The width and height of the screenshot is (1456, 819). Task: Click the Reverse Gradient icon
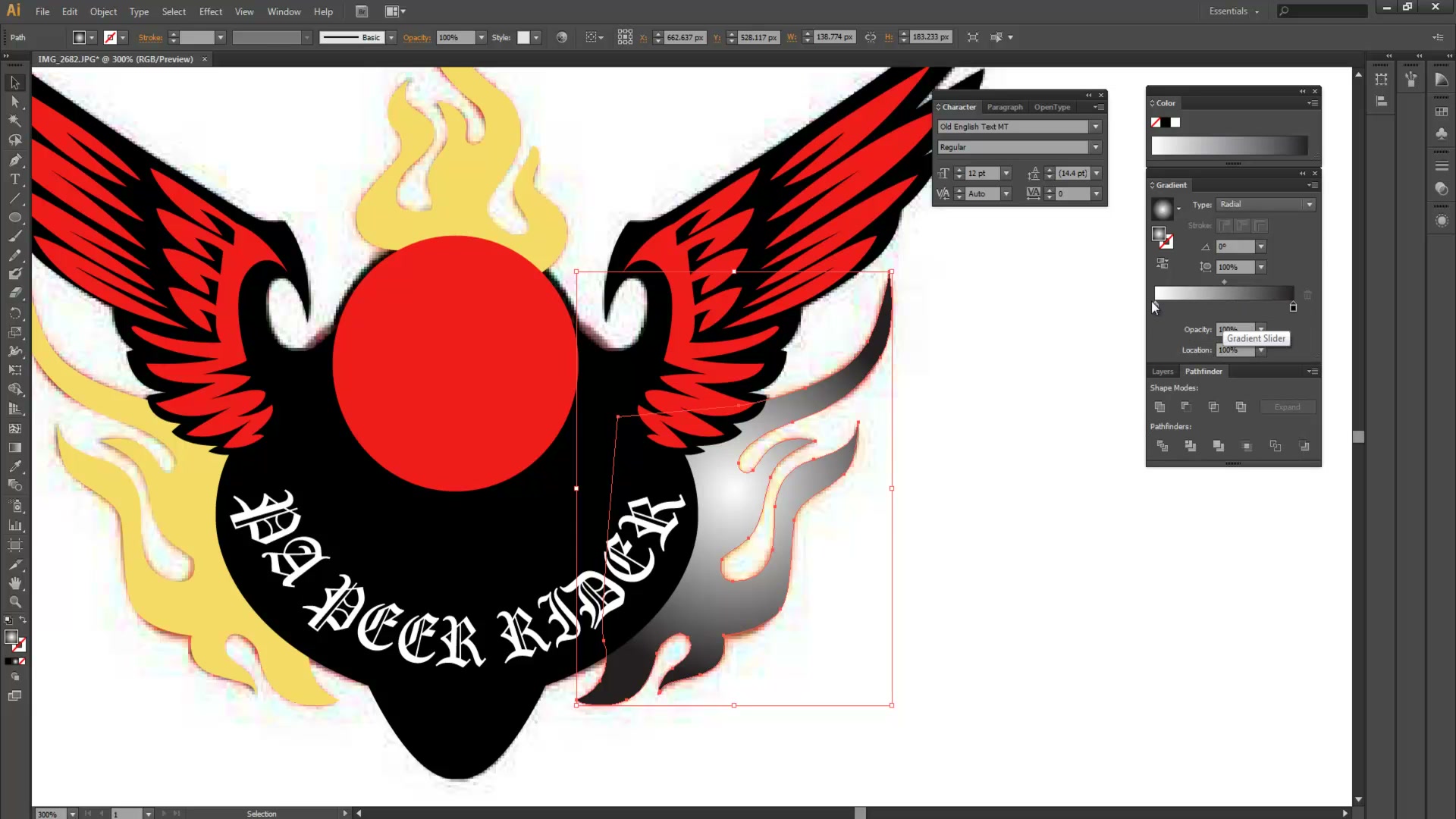(x=1162, y=264)
